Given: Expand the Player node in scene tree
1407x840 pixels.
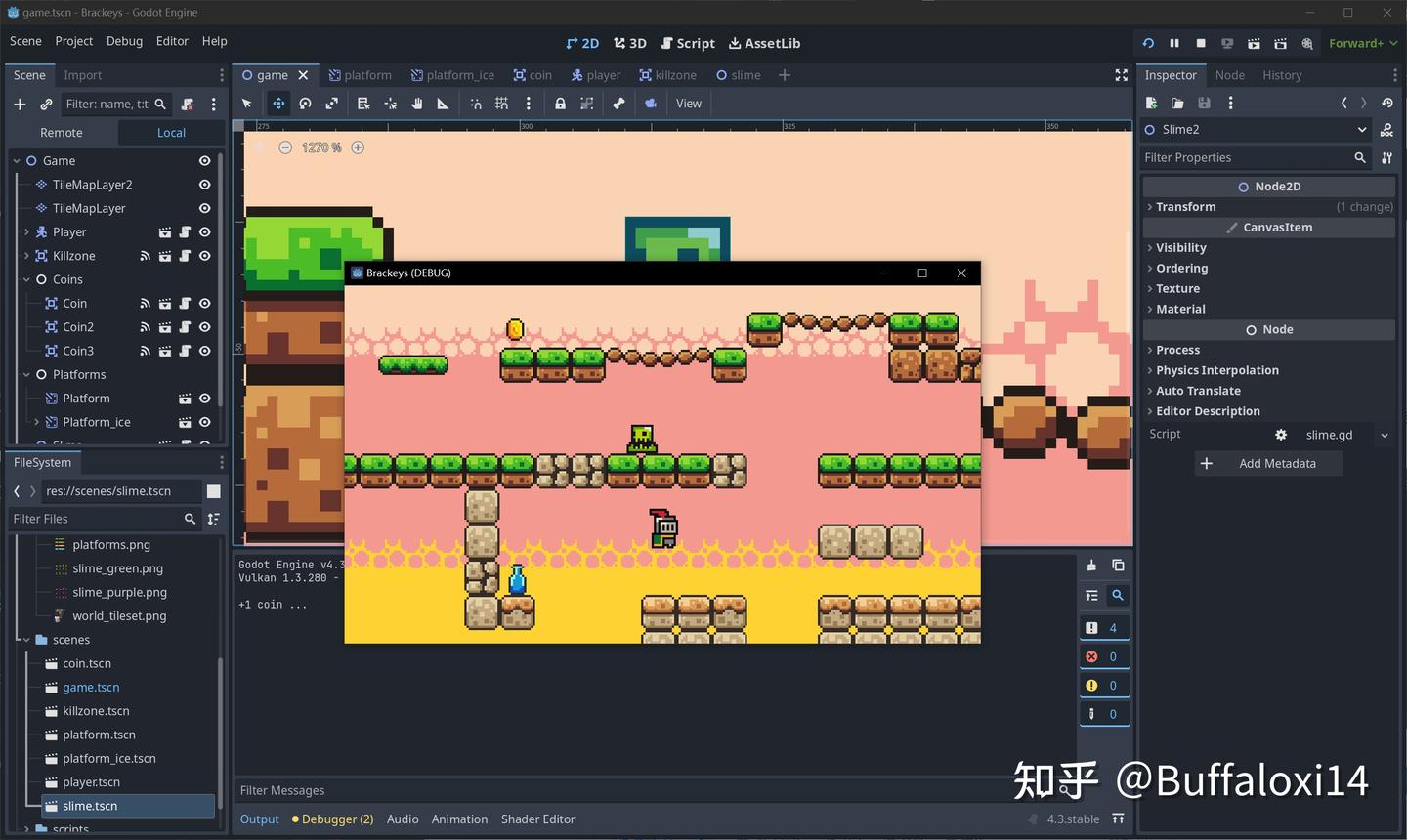Looking at the screenshot, I should pyautogui.click(x=26, y=231).
